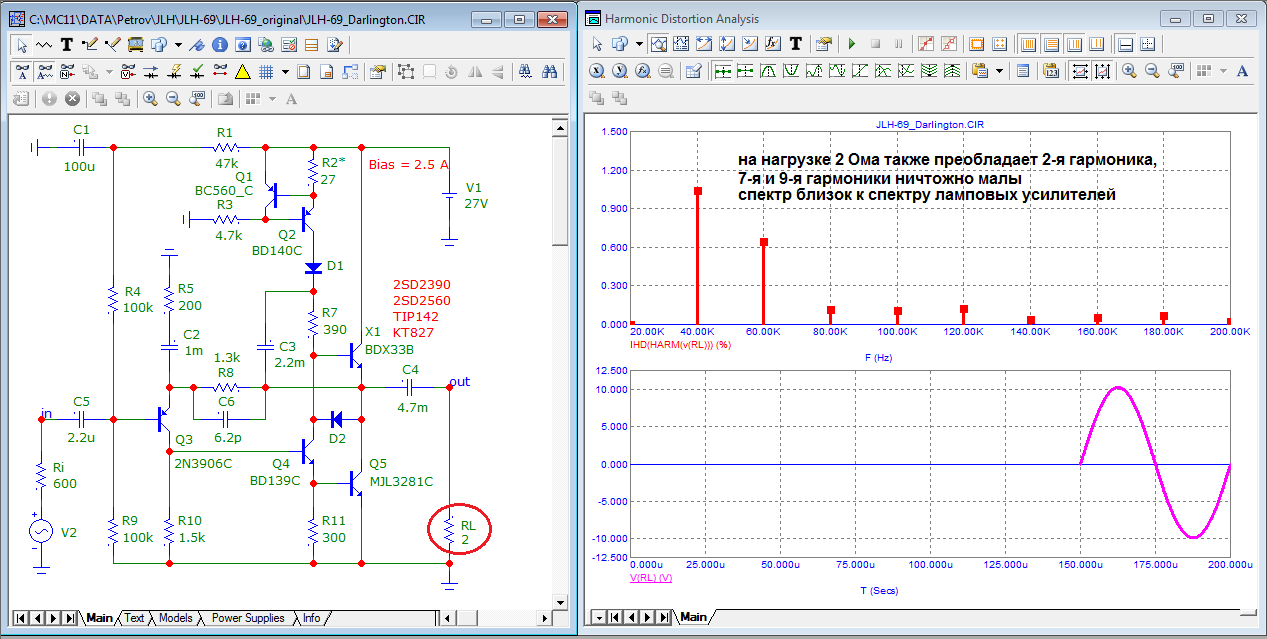Click the Info page tab
Image resolution: width=1267 pixels, height=639 pixels.
click(x=311, y=618)
